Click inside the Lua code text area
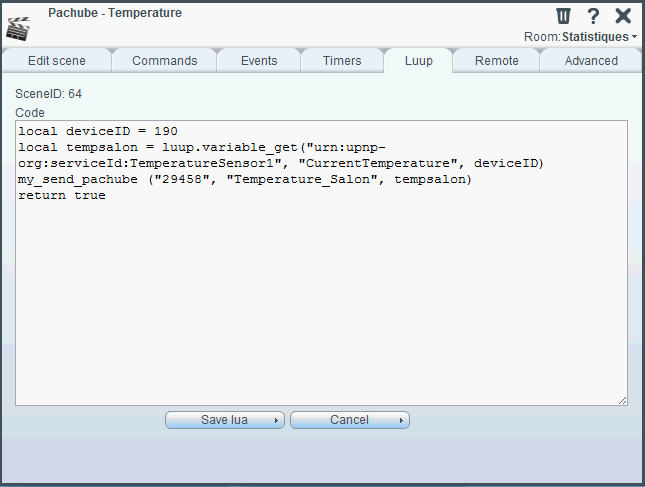Viewport: 645px width, 487px height. pos(321,263)
